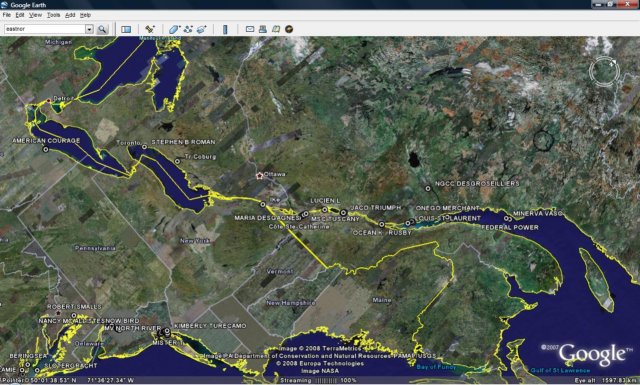640x385 pixels.
Task: Focus the search field containing eastnor
Action: [x=44, y=29]
